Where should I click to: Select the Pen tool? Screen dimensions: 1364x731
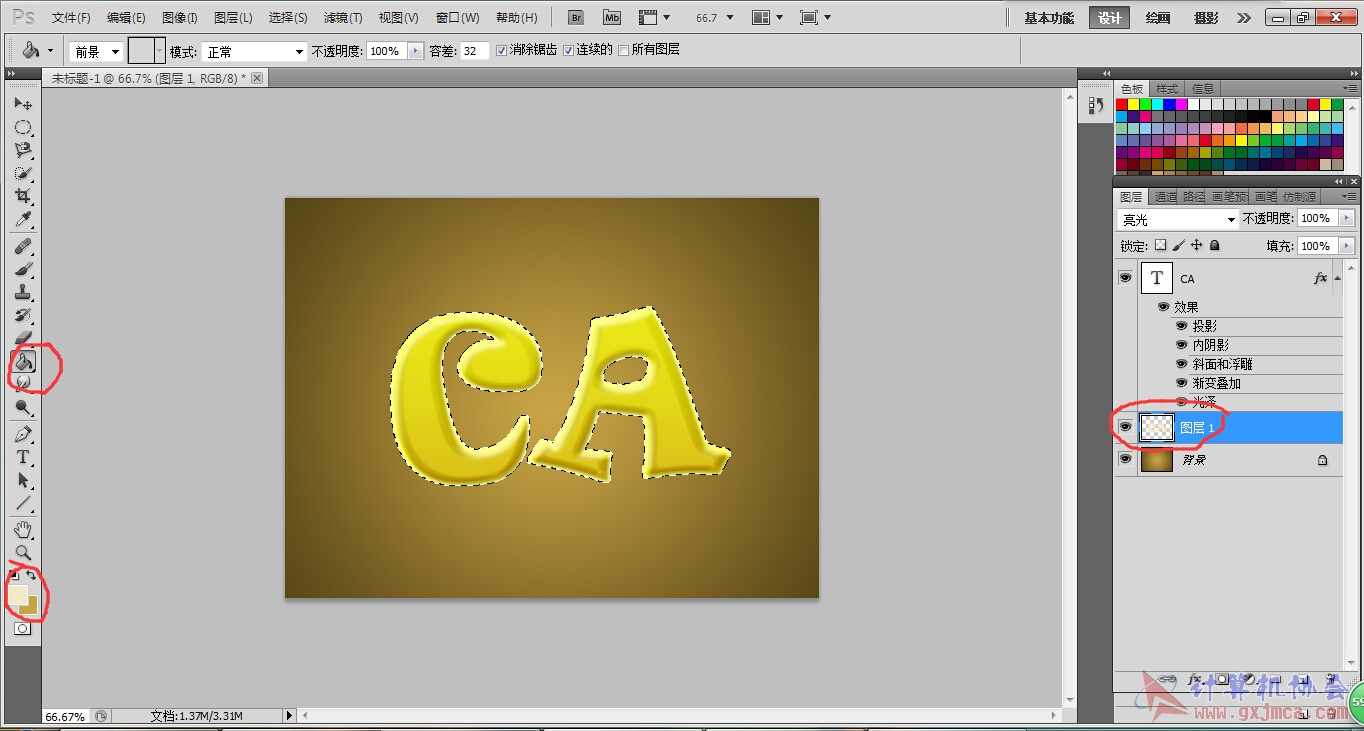point(23,434)
